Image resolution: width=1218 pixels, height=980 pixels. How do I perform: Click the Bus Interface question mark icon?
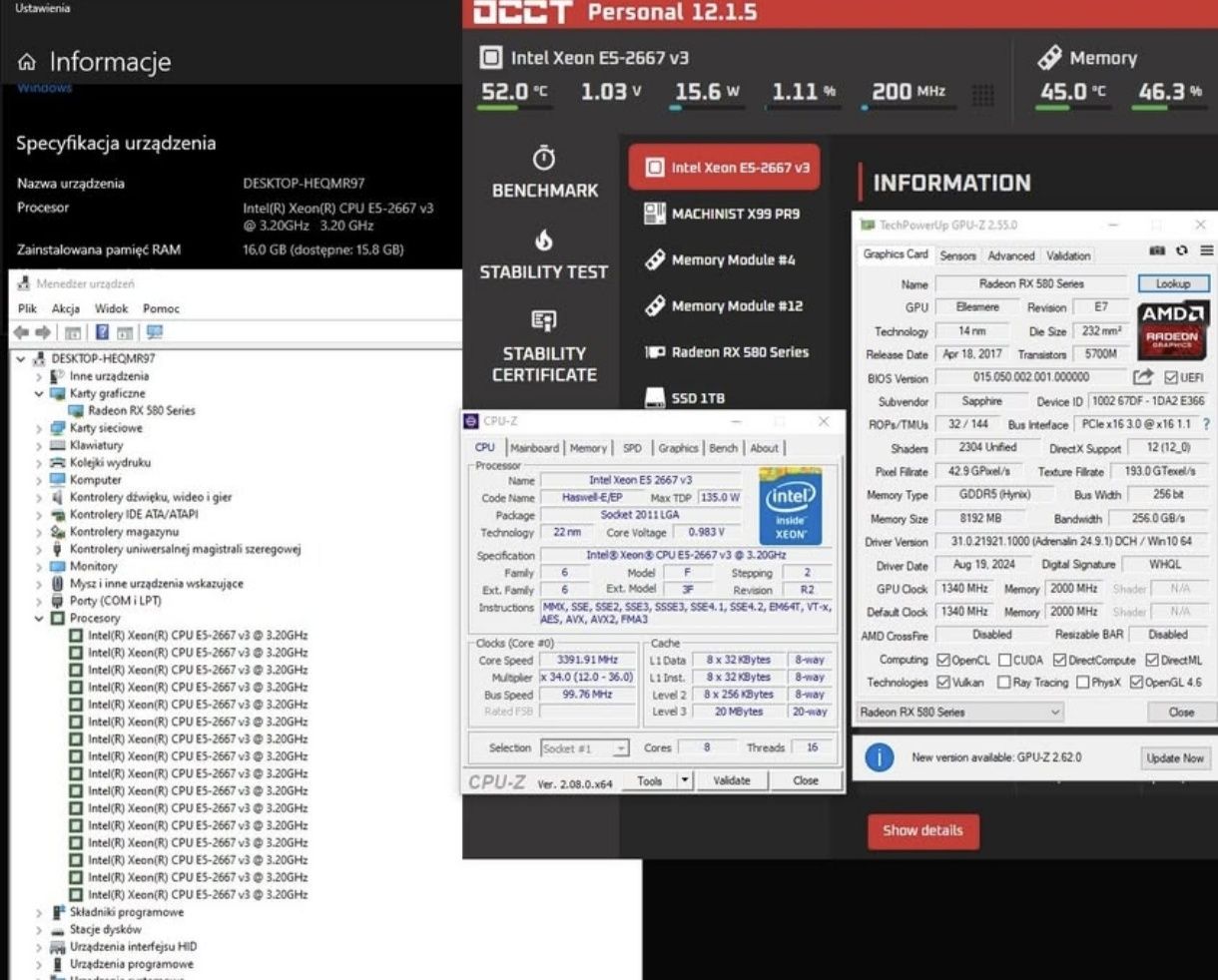click(1206, 424)
